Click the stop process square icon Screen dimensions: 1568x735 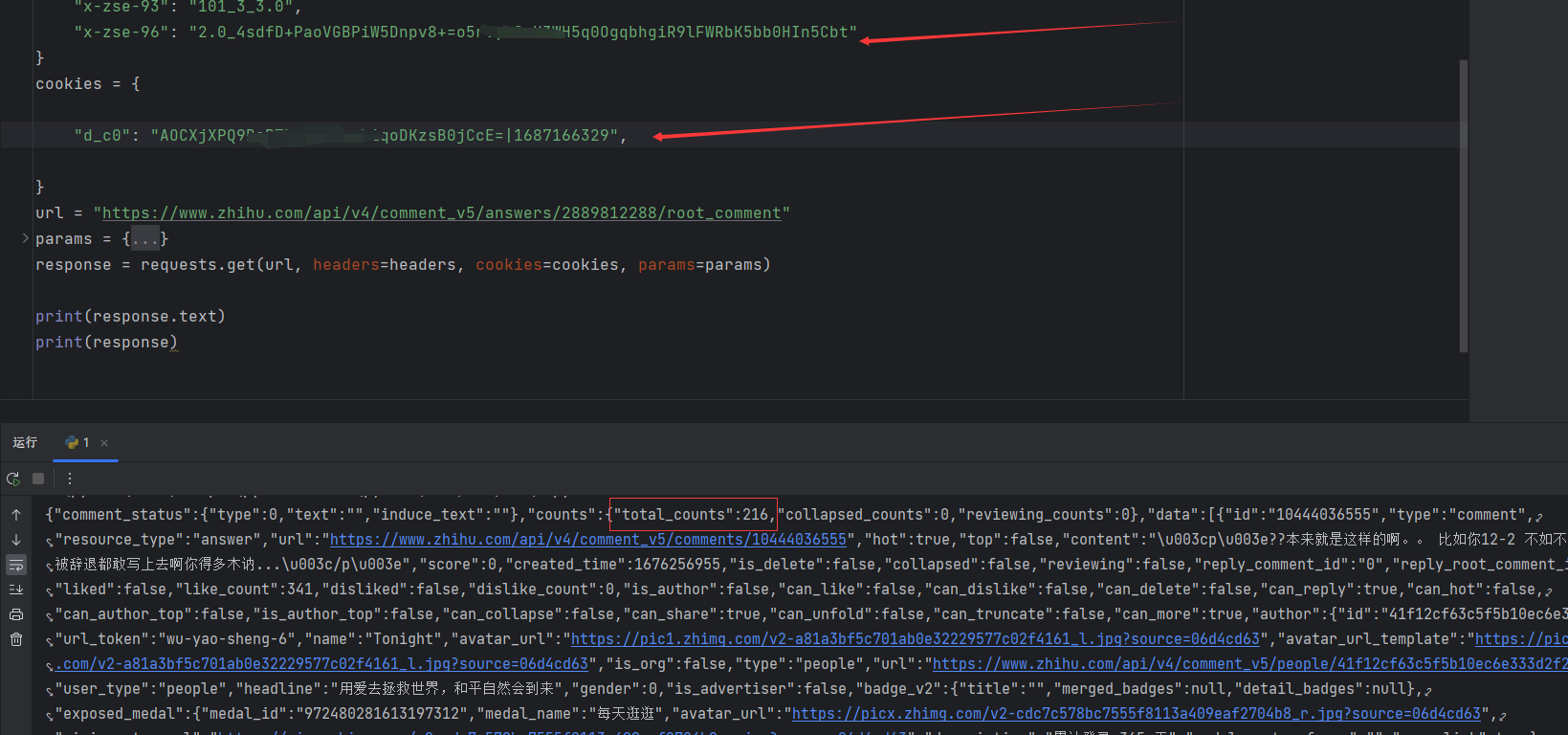[x=38, y=479]
